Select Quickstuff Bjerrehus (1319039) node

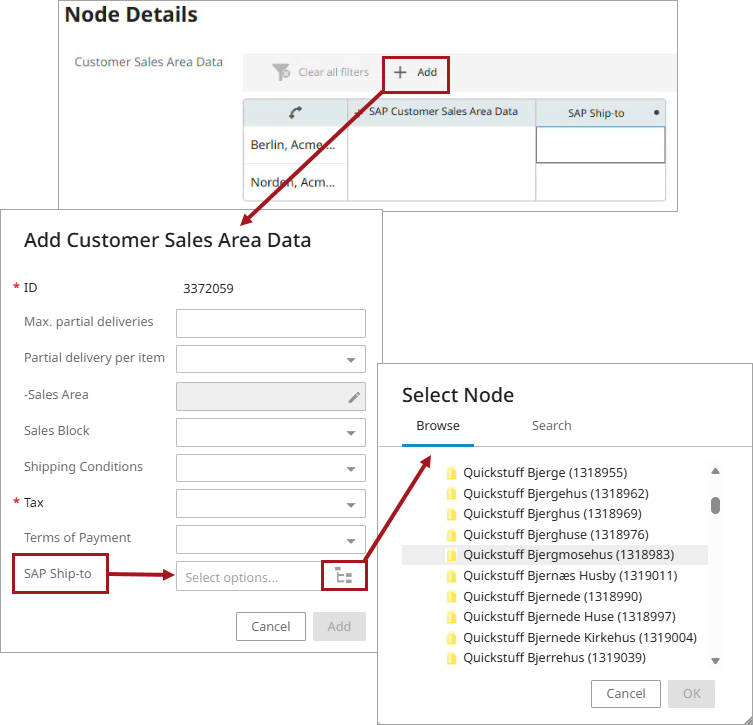pyautogui.click(x=554, y=658)
